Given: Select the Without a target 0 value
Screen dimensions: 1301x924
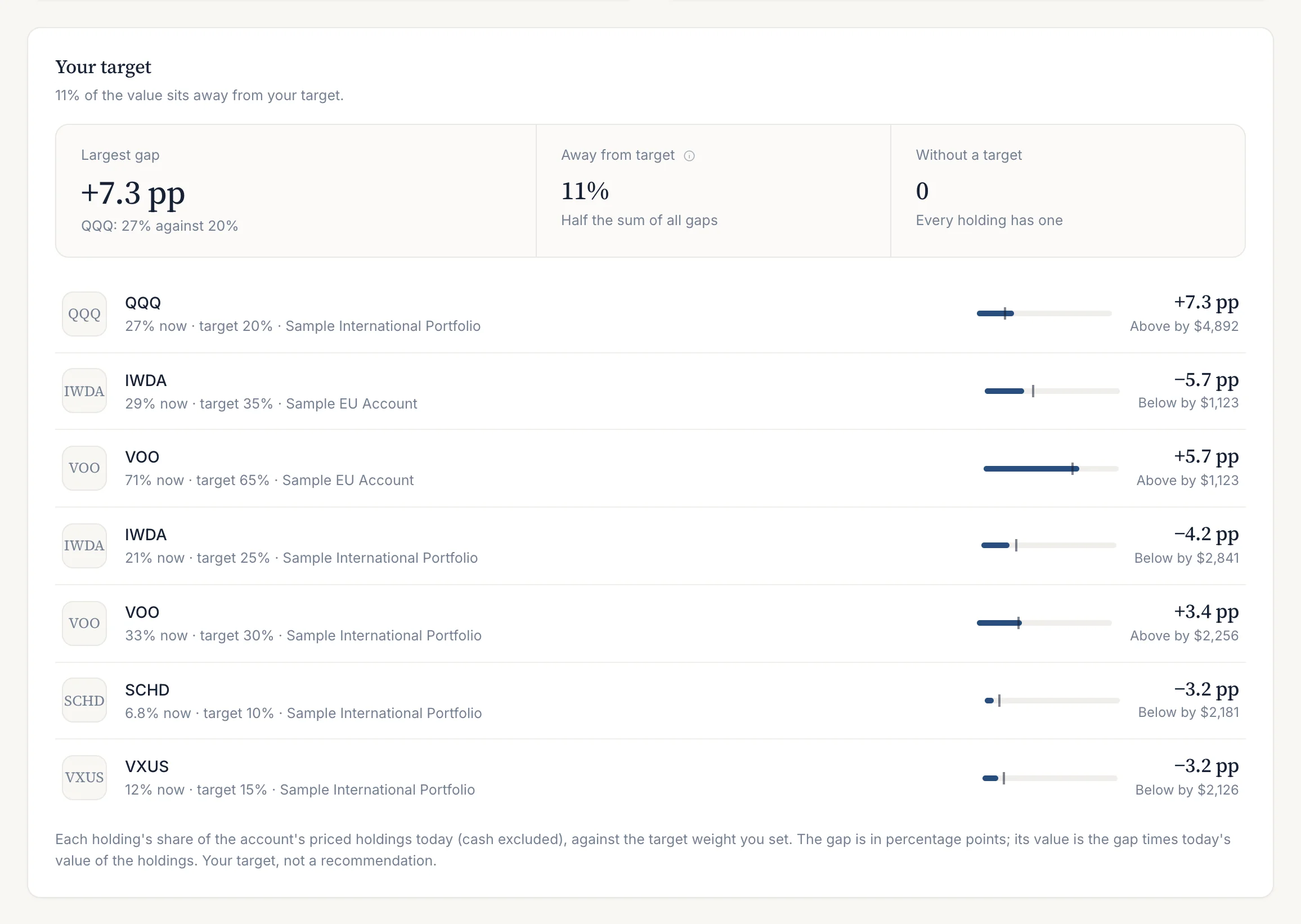Looking at the screenshot, I should (922, 191).
